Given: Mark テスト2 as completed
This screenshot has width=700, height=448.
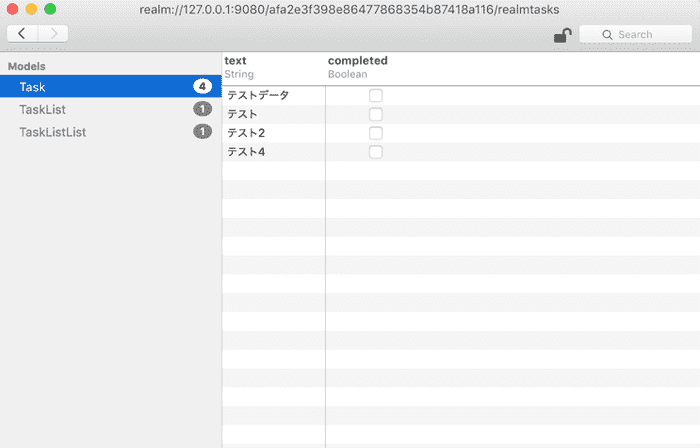Looking at the screenshot, I should pyautogui.click(x=376, y=133).
